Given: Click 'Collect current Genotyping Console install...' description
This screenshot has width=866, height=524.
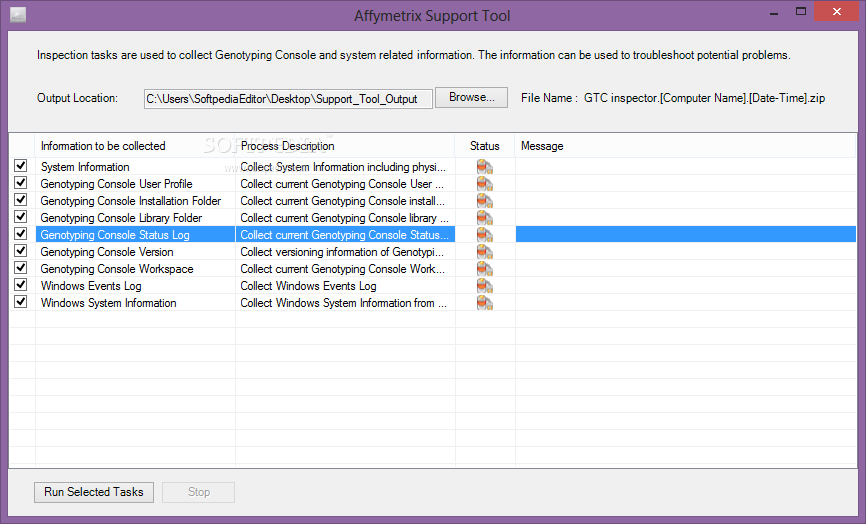Looking at the screenshot, I should tap(342, 201).
